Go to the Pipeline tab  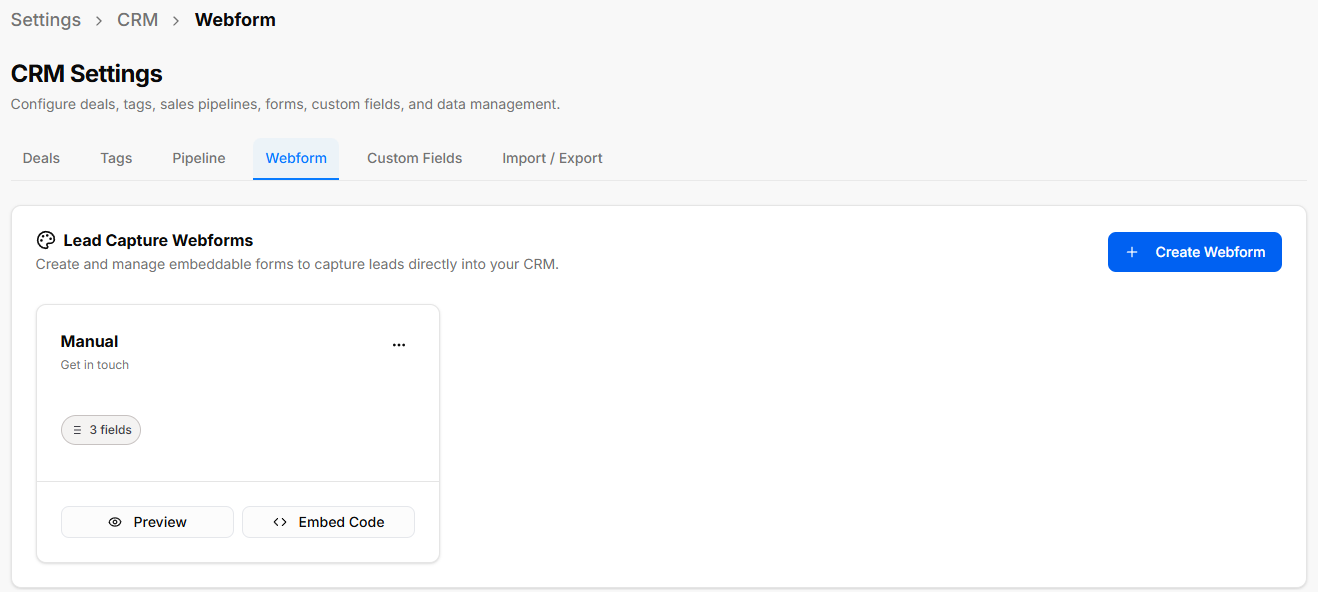199,158
